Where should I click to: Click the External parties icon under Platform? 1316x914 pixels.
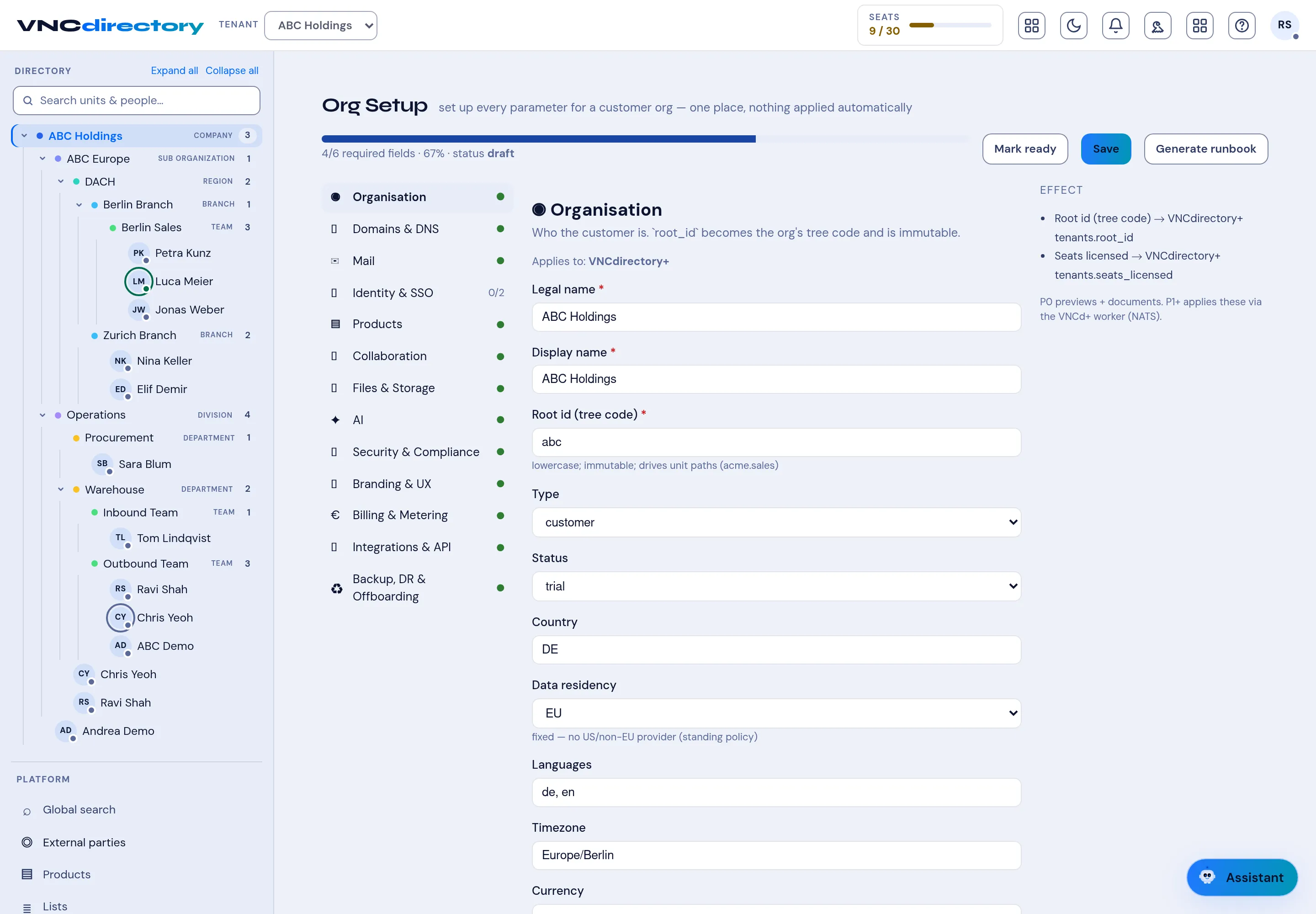pyautogui.click(x=27, y=842)
